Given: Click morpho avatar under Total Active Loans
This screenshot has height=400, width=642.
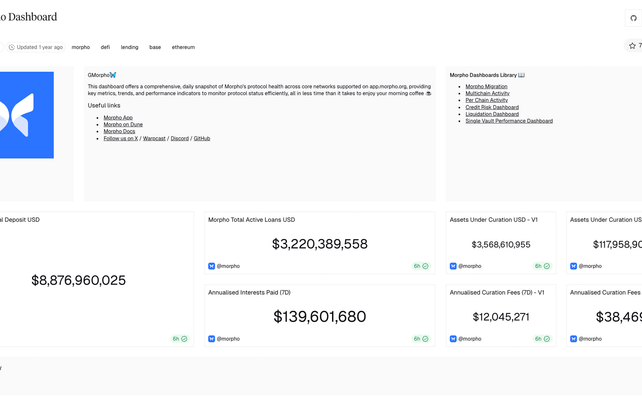Looking at the screenshot, I should coord(212,266).
